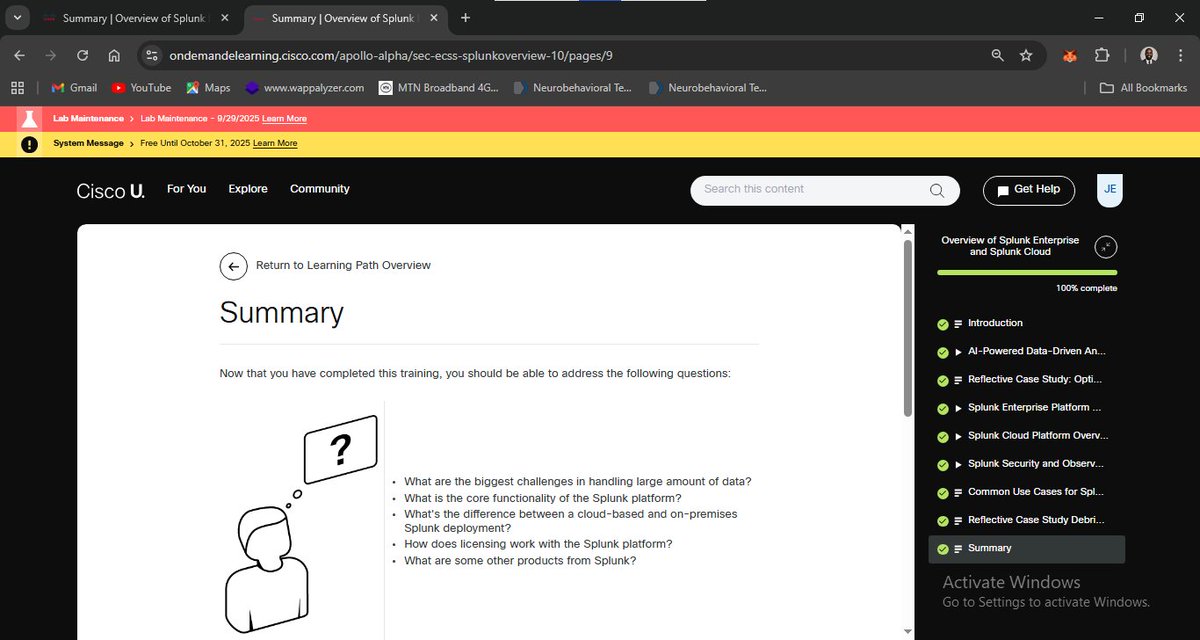Click the browser back arrow
Viewport: 1200px width, 640px height.
tap(19, 56)
